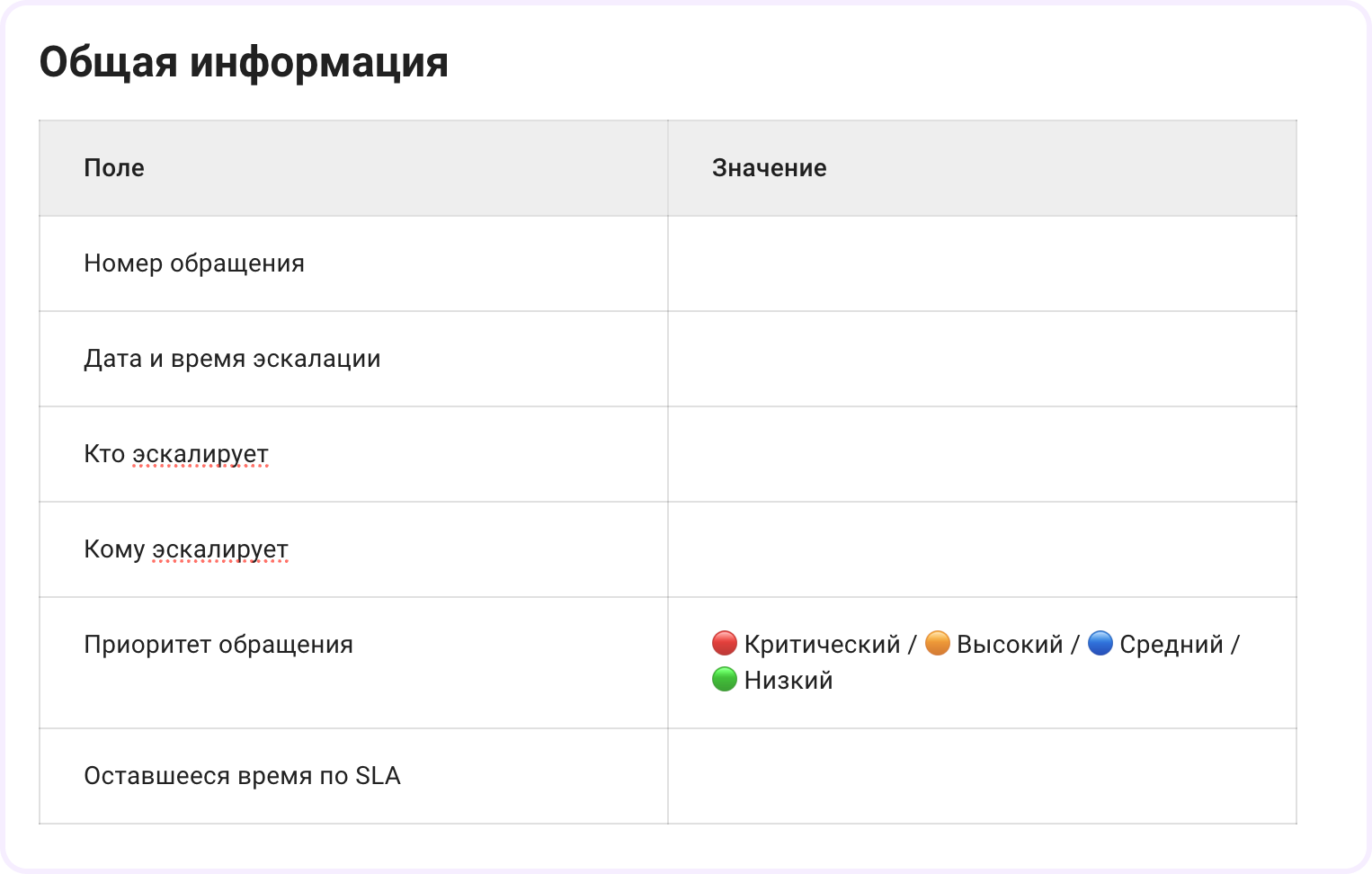
Task: Click the value cell beside Кто эскалирует
Action: 982,454
